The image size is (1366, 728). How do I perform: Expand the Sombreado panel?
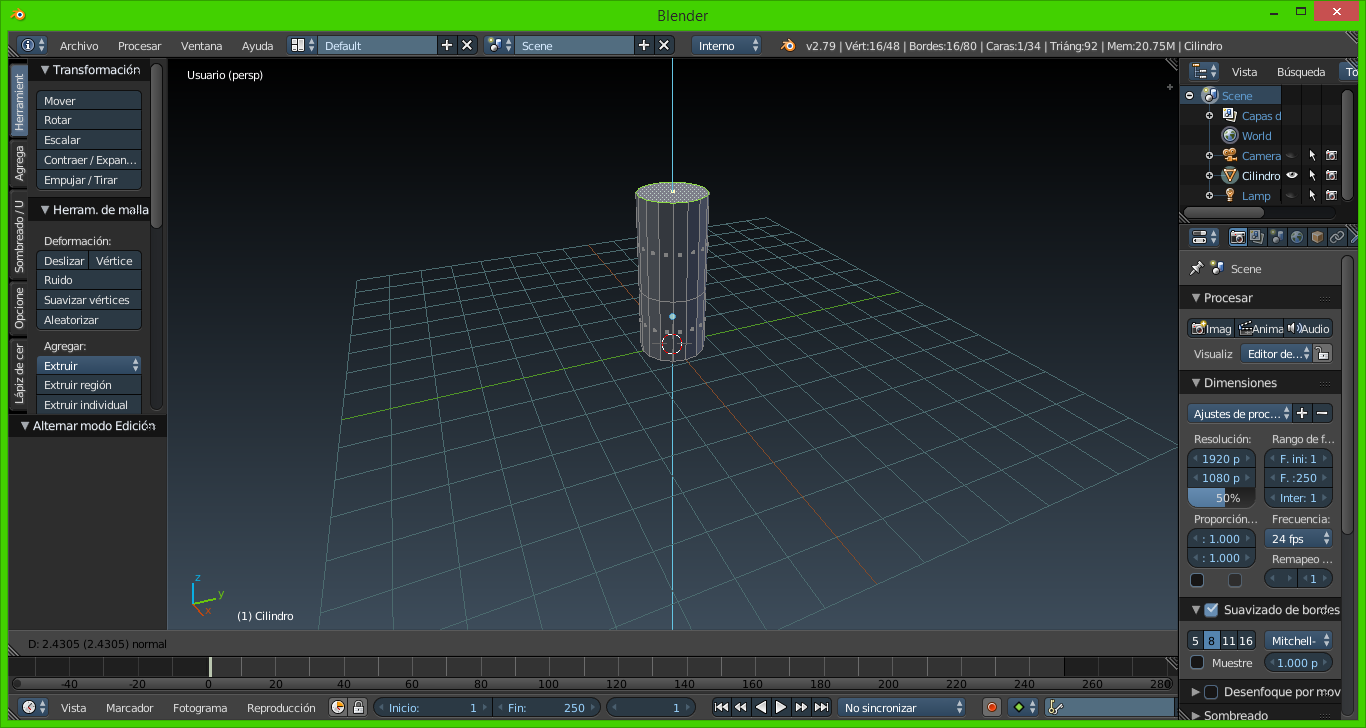(x=1196, y=715)
